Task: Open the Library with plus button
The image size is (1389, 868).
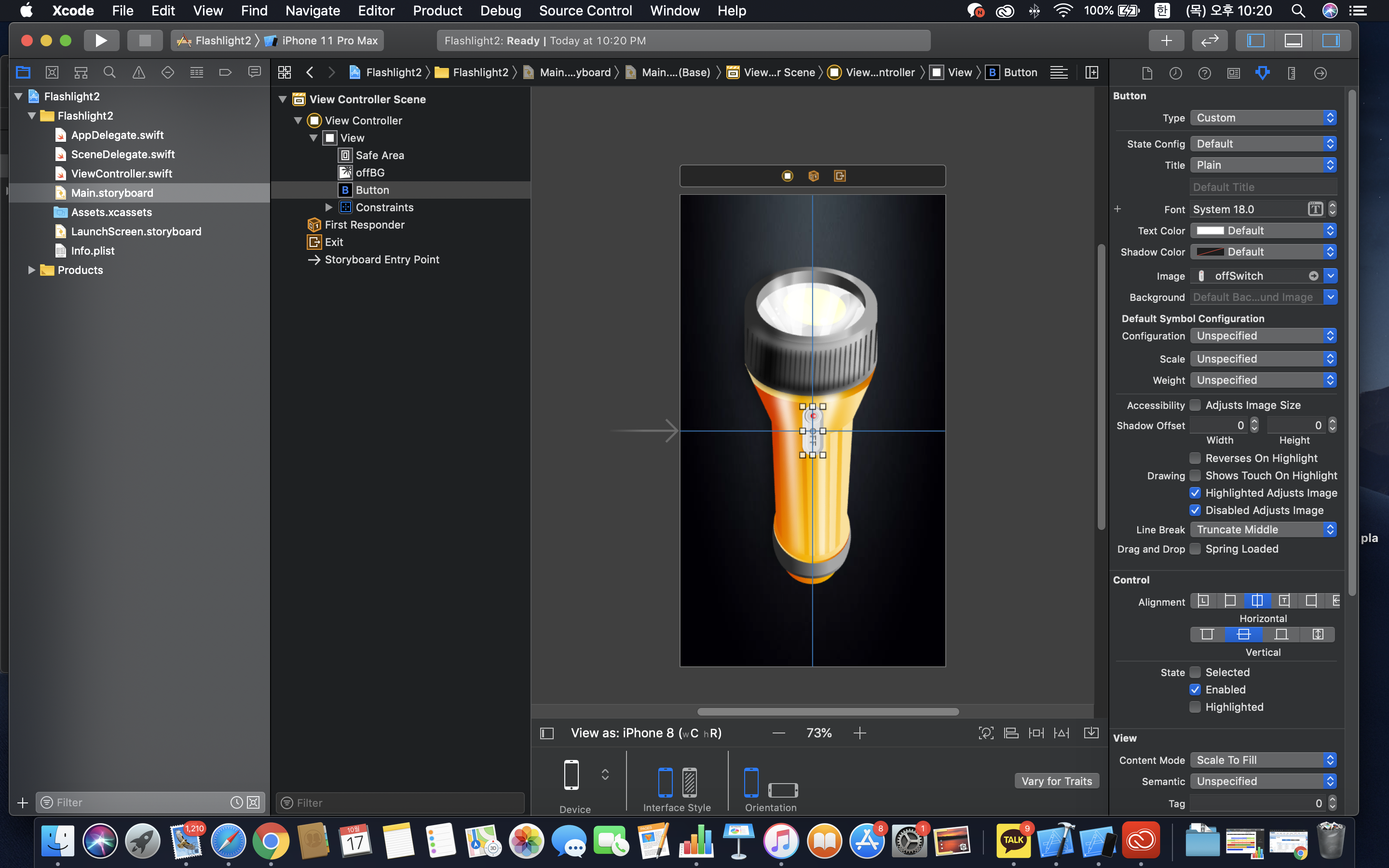Action: click(x=1166, y=40)
